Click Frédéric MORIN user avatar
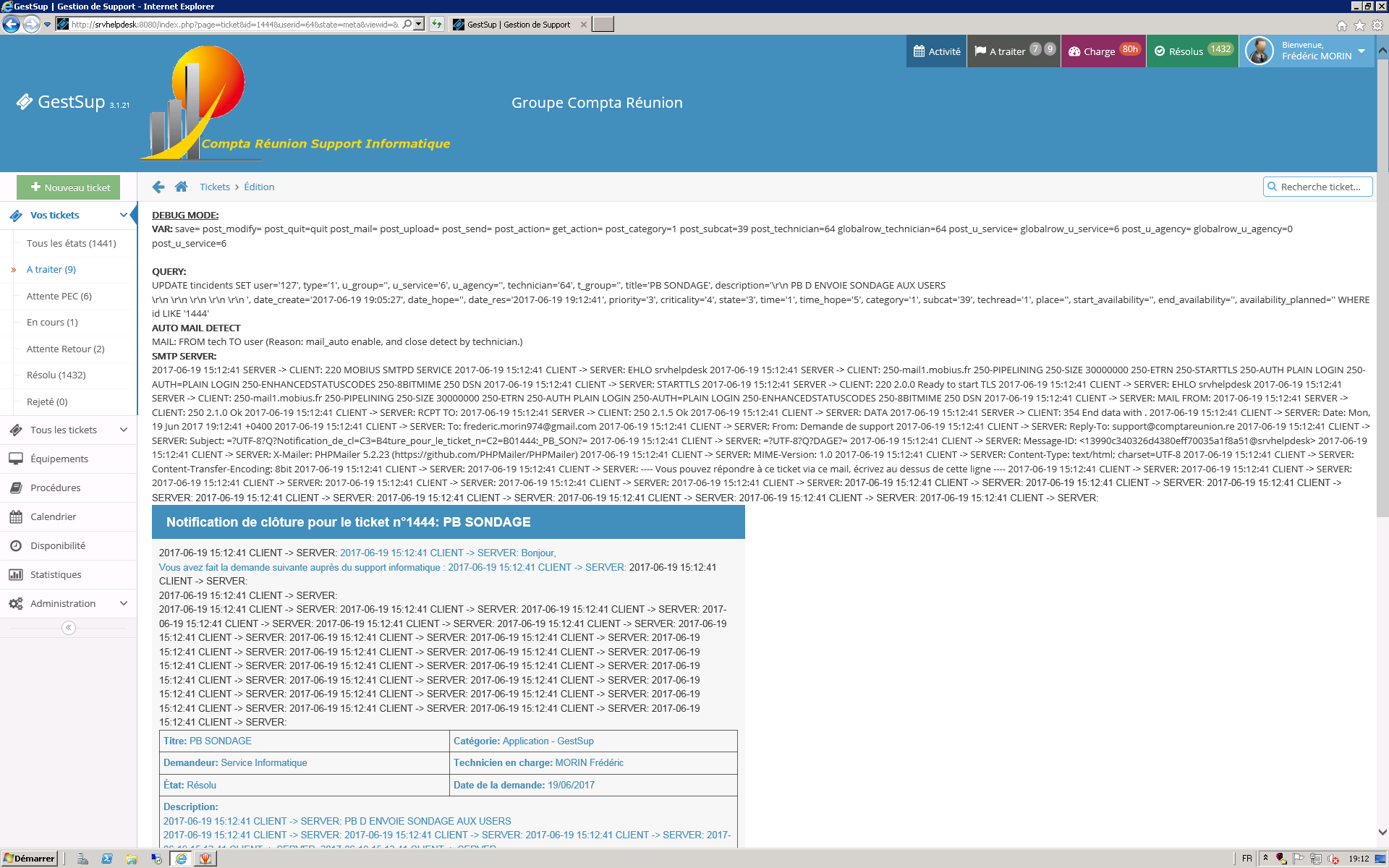This screenshot has height=868, width=1389. pyautogui.click(x=1260, y=51)
